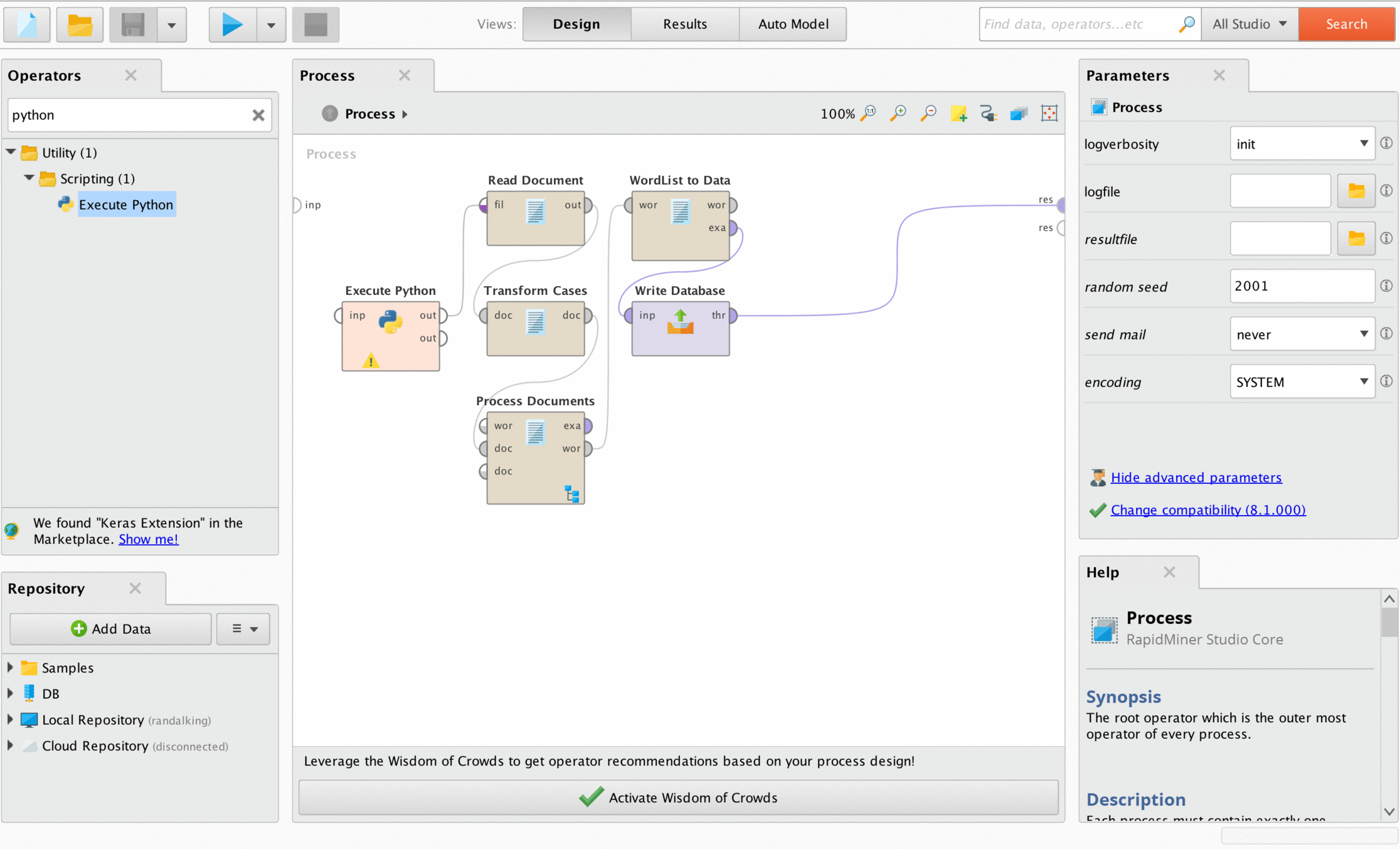Click the Help panel scroll down arrow
The width and height of the screenshot is (1400, 849).
(x=1389, y=811)
